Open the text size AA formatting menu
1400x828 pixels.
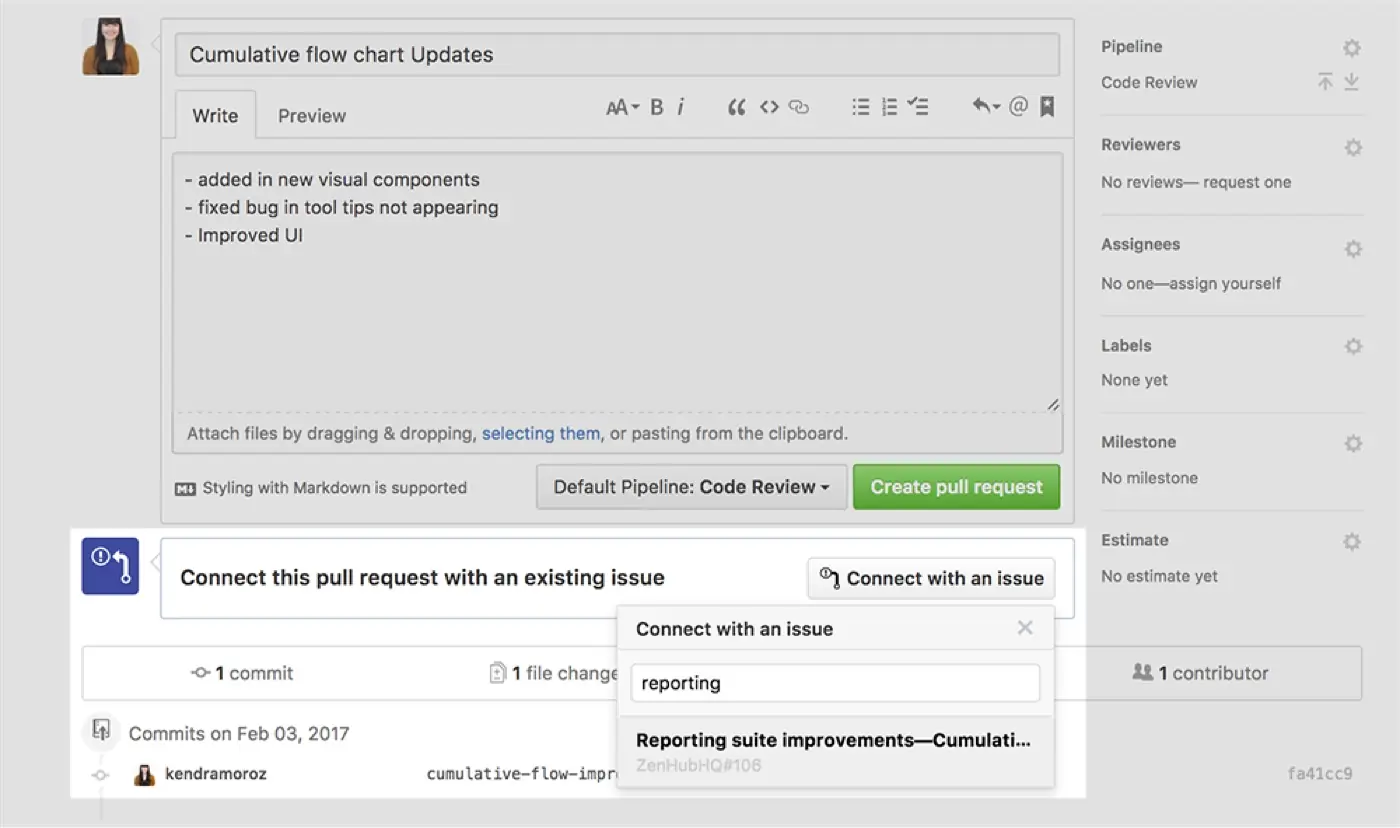tap(622, 107)
